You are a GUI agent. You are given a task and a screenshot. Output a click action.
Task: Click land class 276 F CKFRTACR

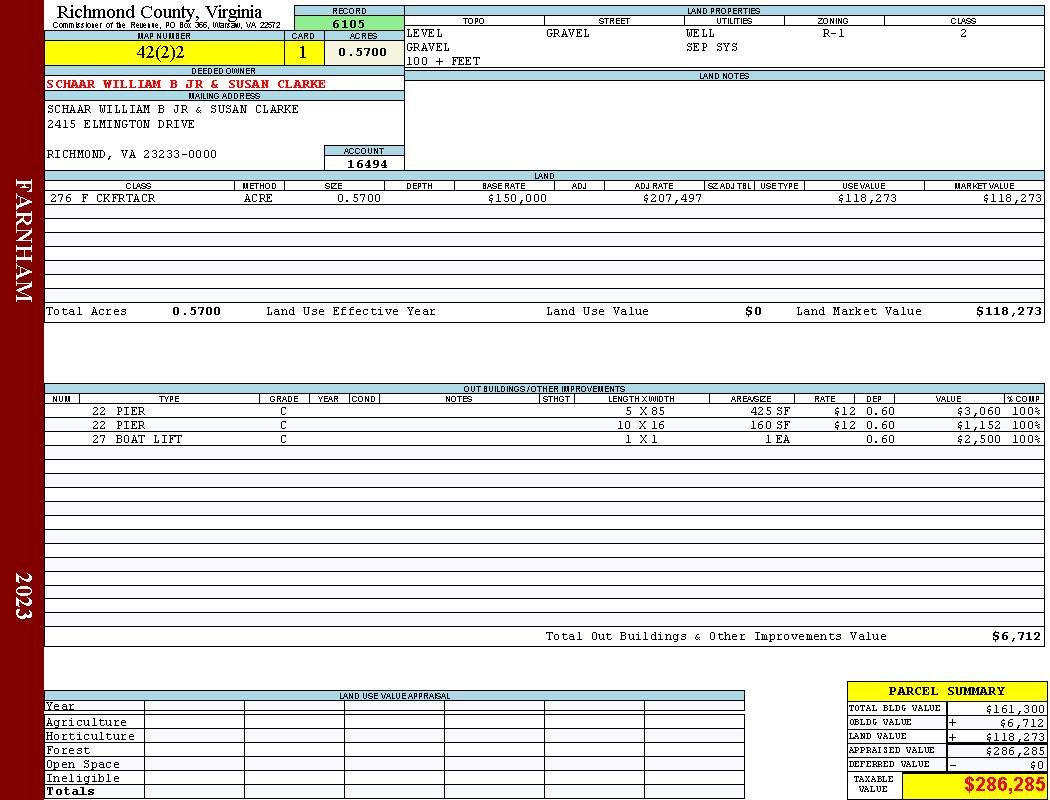click(102, 198)
